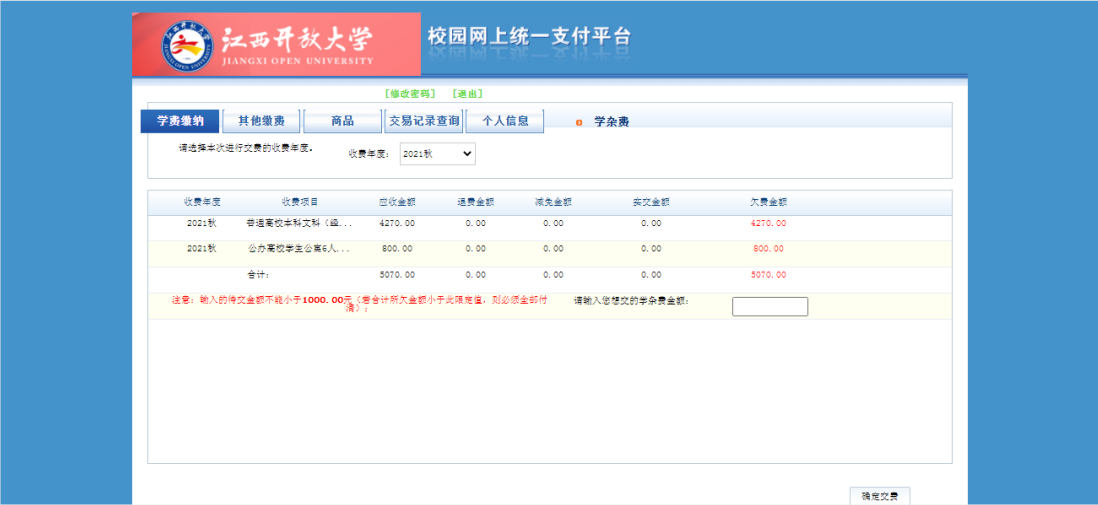Select the 普通高校本科文科 fee item row

(298, 223)
